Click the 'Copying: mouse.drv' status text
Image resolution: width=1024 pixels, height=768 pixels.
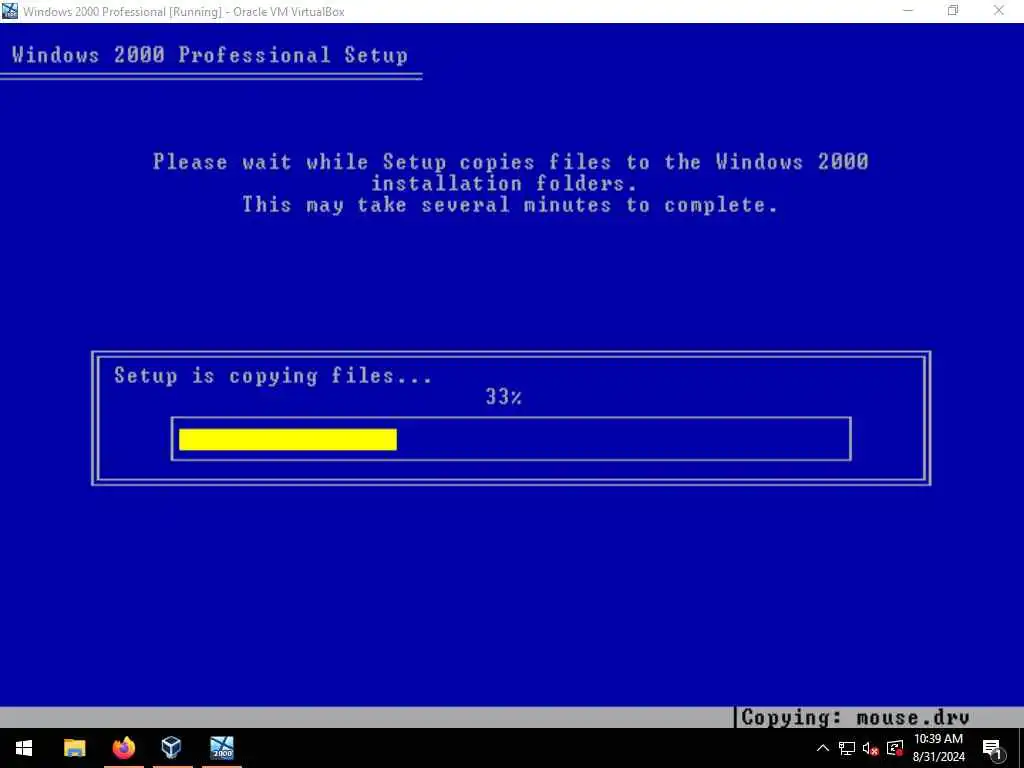click(x=855, y=718)
